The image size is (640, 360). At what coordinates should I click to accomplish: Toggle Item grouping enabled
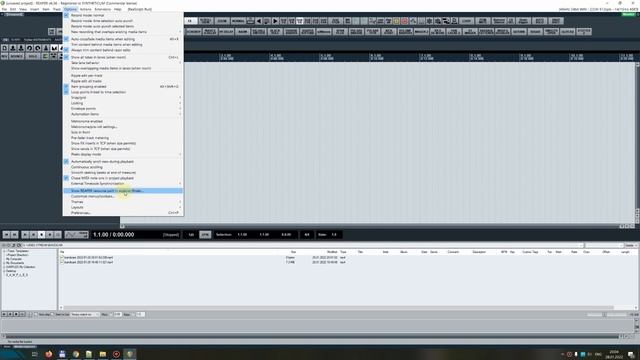click(123, 87)
